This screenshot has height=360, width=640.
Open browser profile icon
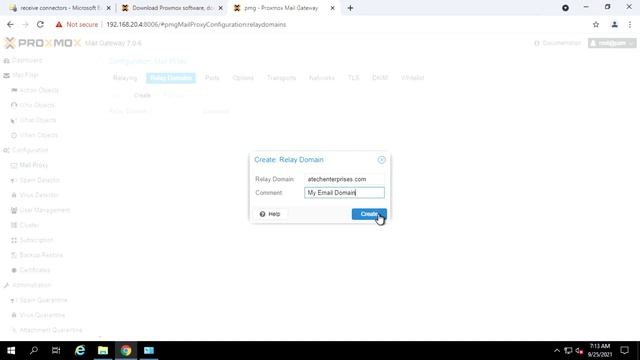click(x=614, y=24)
